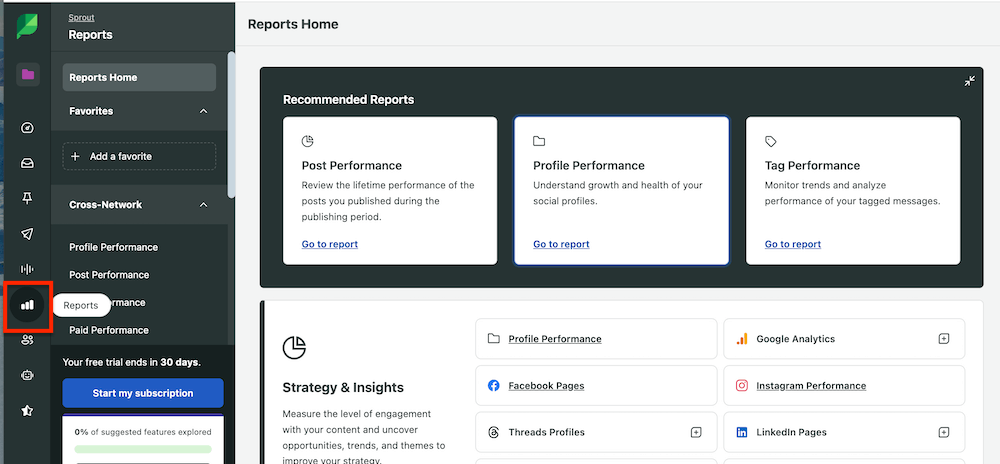This screenshot has width=1000, height=464.
Task: Click the star icon in left rail
Action: point(27,411)
